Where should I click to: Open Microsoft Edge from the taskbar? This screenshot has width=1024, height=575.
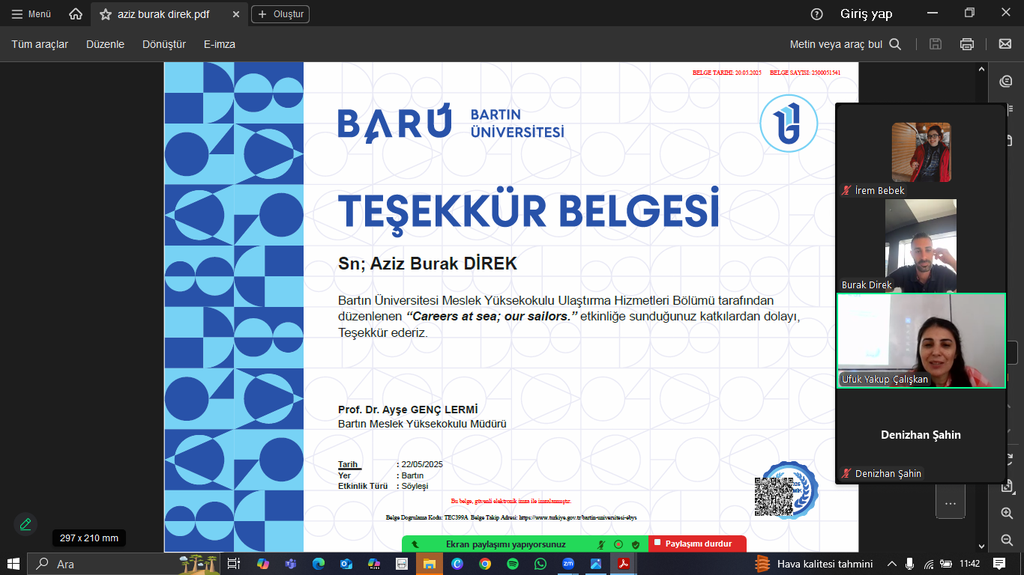319,564
